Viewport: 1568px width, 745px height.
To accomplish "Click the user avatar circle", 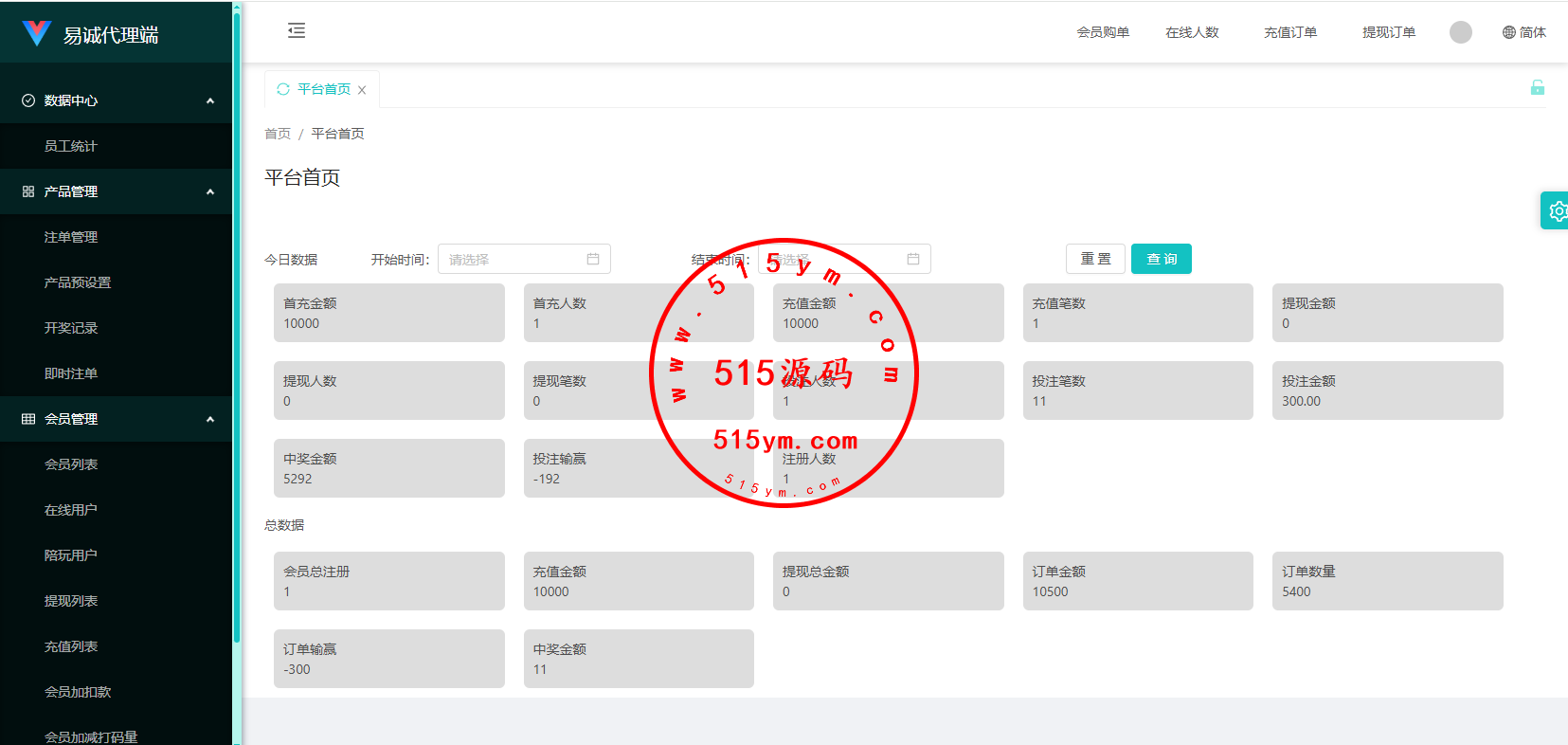I will pyautogui.click(x=1460, y=32).
